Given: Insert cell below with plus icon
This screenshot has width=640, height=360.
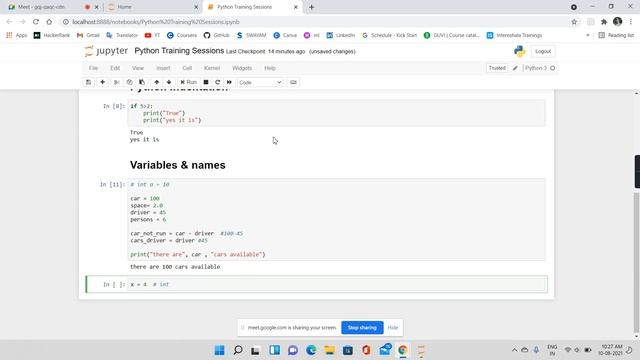Looking at the screenshot, I should point(102,82).
